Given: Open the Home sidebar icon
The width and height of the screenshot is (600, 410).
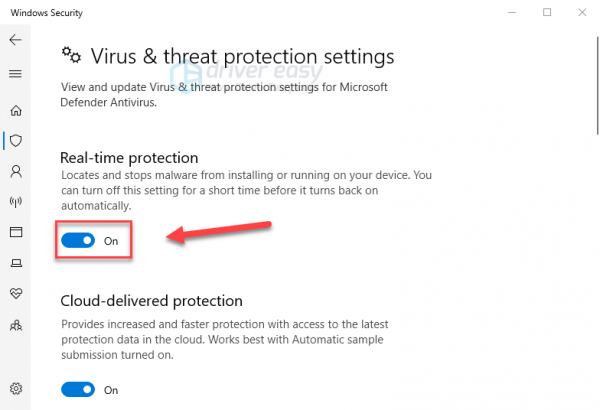Looking at the screenshot, I should (x=16, y=110).
